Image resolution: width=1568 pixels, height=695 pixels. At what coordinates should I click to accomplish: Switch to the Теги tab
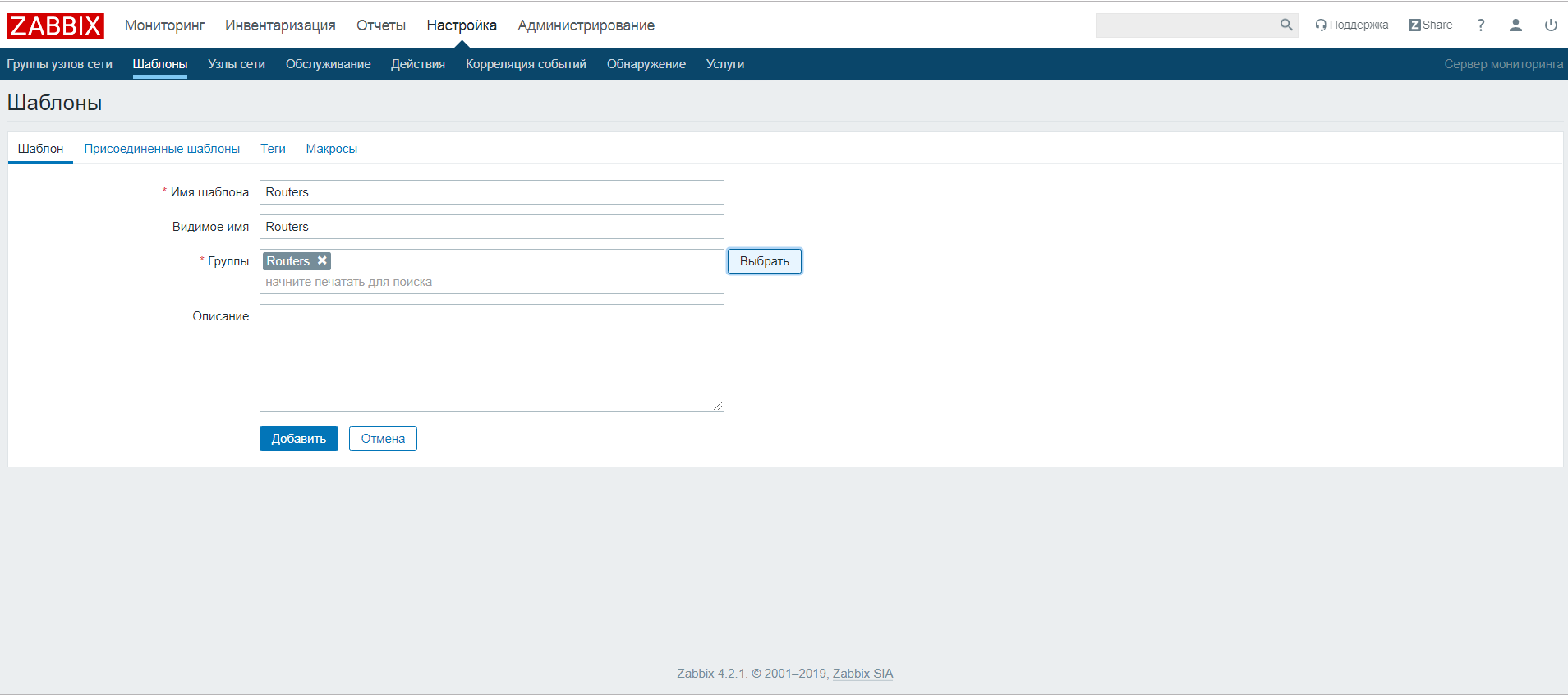click(273, 149)
